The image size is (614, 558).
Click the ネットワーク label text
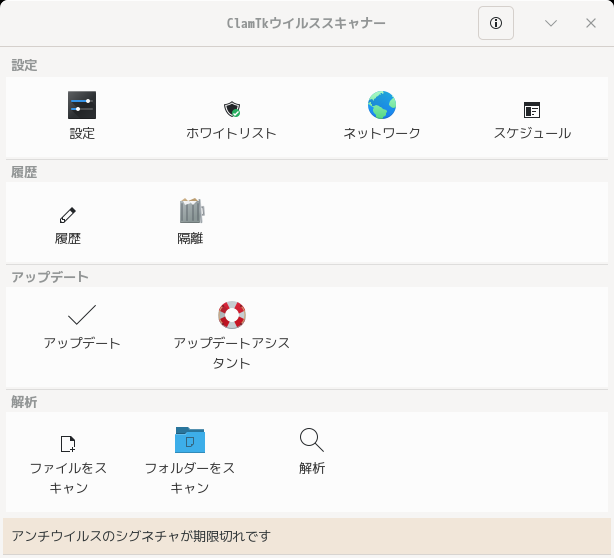tap(382, 133)
